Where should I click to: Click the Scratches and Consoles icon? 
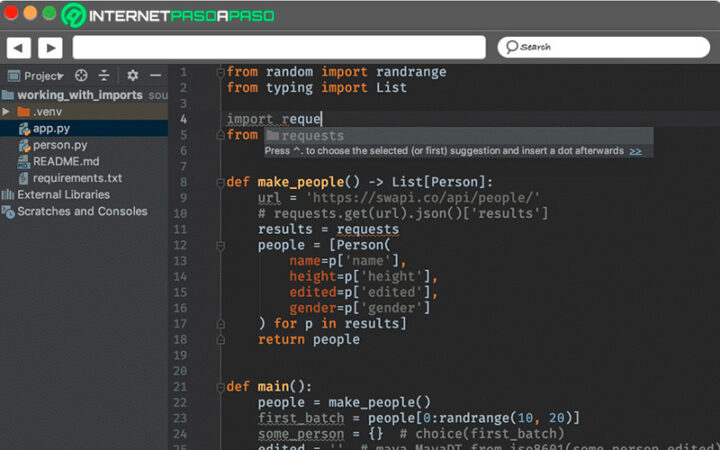(9, 211)
